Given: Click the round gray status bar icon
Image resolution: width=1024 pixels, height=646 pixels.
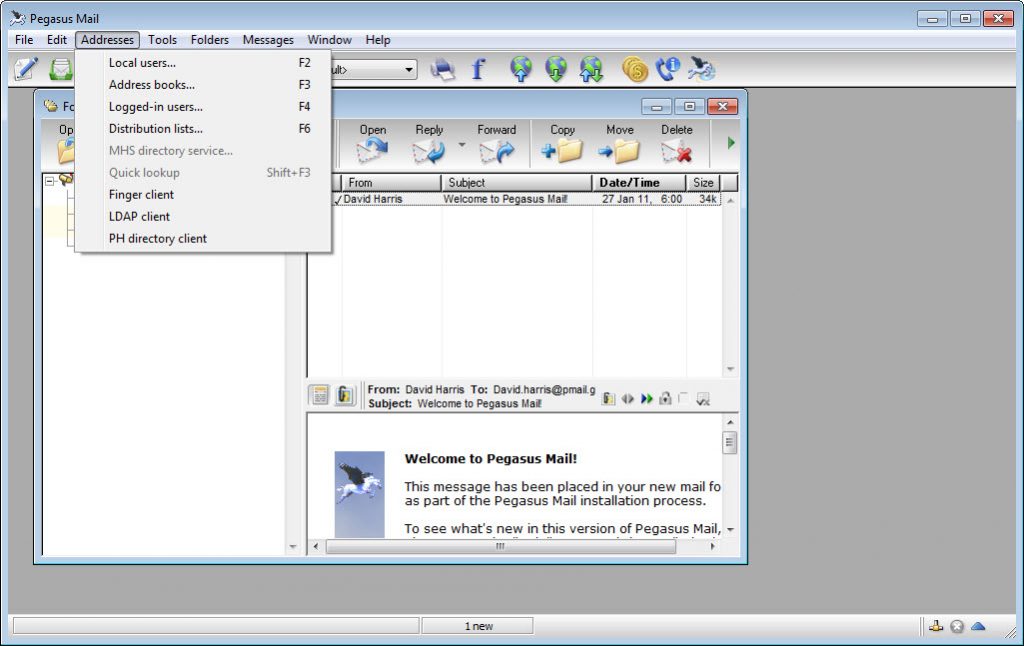Looking at the screenshot, I should [x=957, y=626].
